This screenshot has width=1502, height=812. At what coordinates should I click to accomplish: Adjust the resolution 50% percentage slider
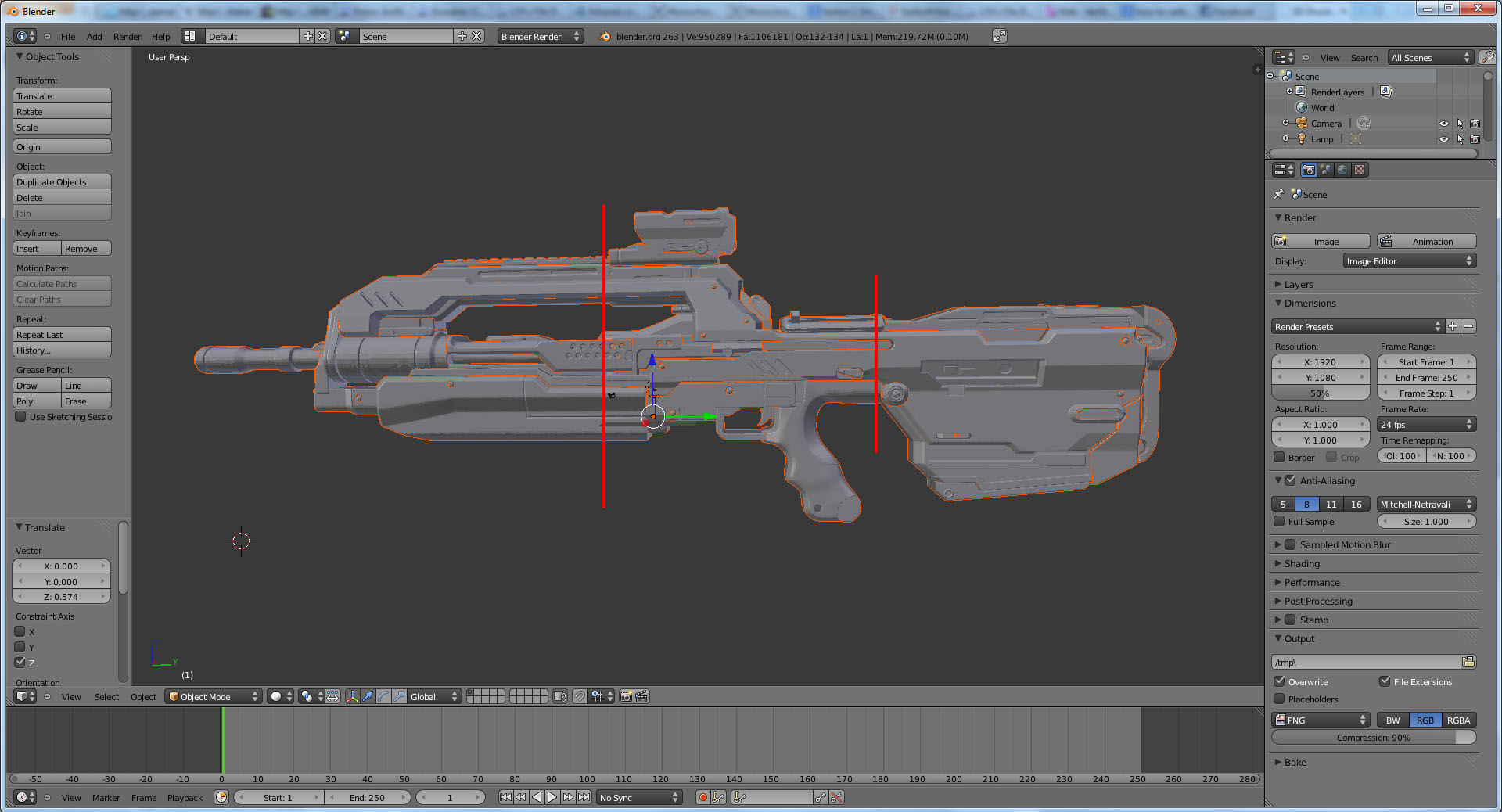point(1321,393)
